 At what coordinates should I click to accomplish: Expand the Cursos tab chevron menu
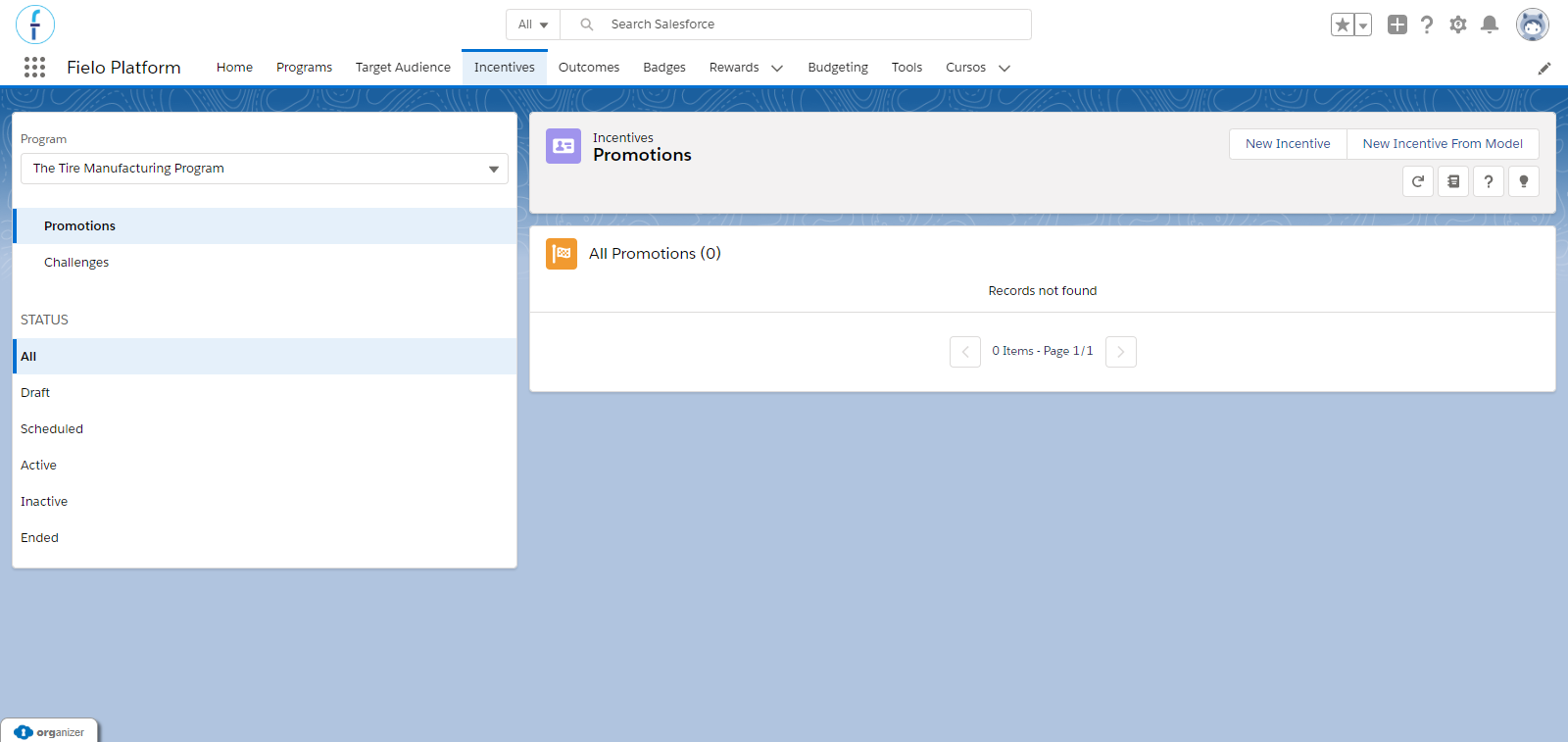click(1004, 69)
